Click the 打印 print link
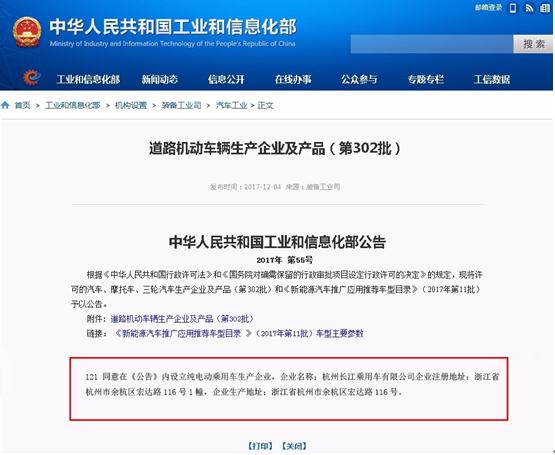This screenshot has height=455, width=555. (x=260, y=446)
